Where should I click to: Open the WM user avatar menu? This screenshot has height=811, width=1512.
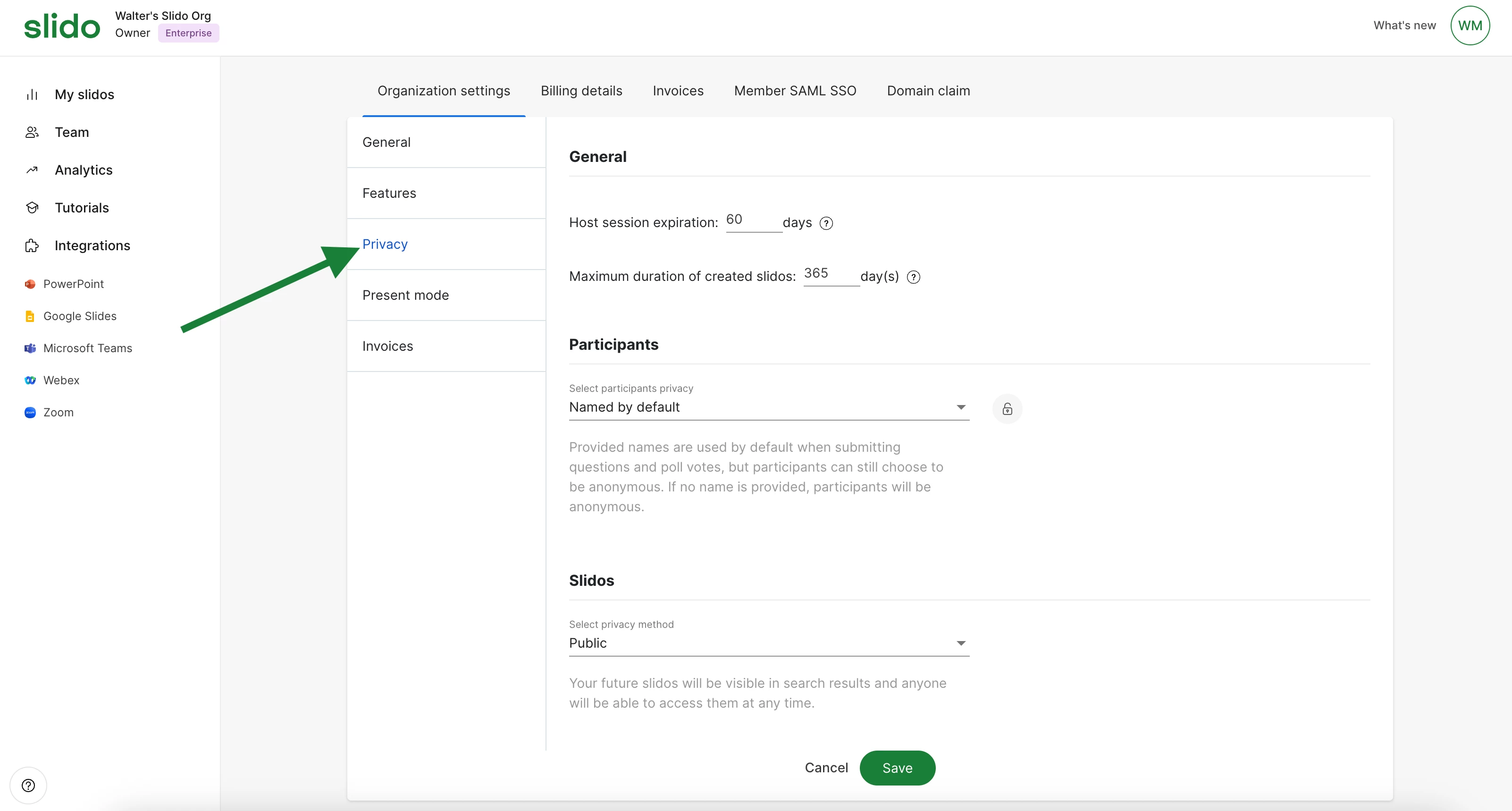point(1469,25)
